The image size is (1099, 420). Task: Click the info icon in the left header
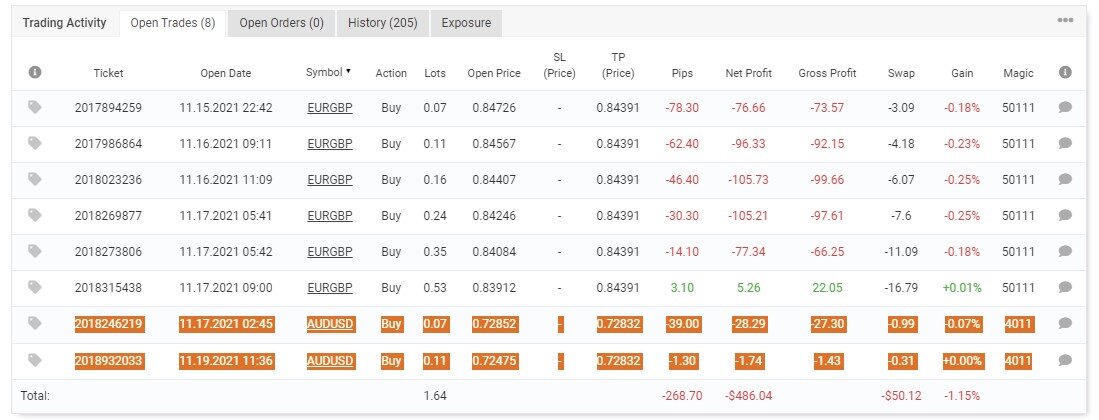click(35, 72)
